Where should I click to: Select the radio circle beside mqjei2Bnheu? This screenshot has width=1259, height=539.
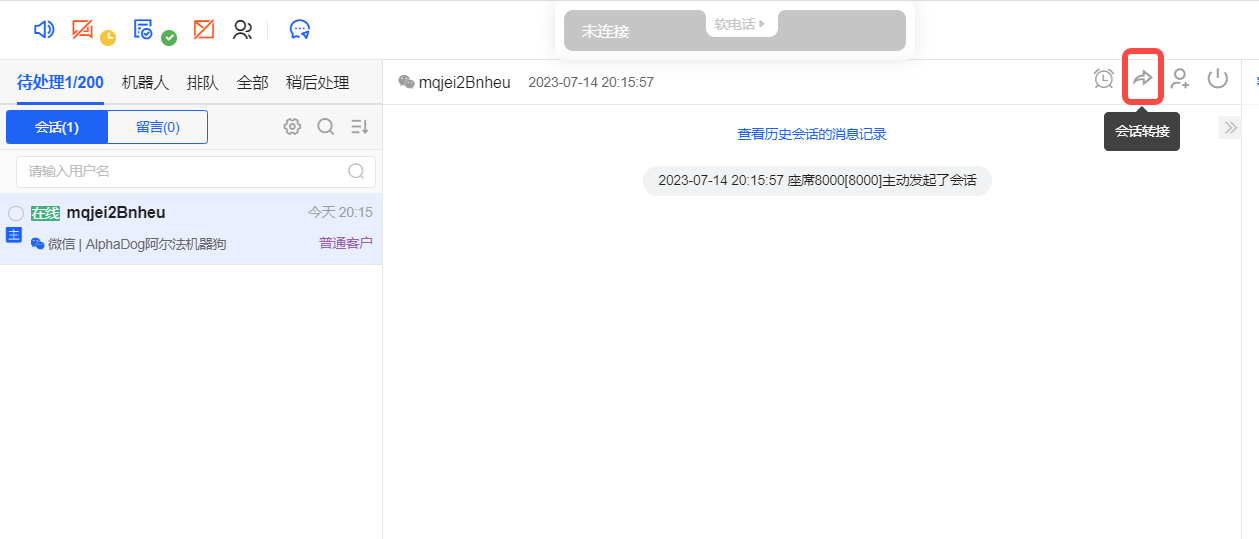(x=16, y=213)
